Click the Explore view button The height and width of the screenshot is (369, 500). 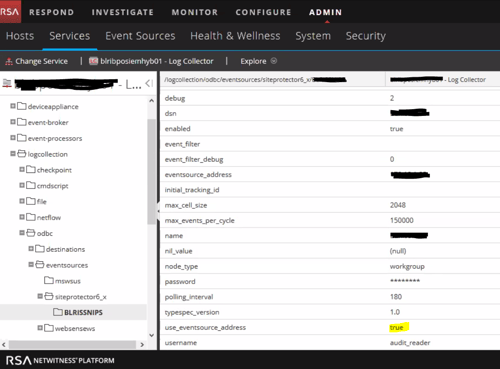(259, 61)
